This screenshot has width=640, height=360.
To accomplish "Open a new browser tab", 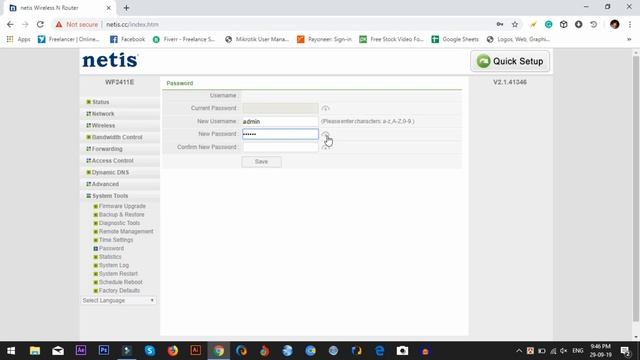I will point(126,8).
